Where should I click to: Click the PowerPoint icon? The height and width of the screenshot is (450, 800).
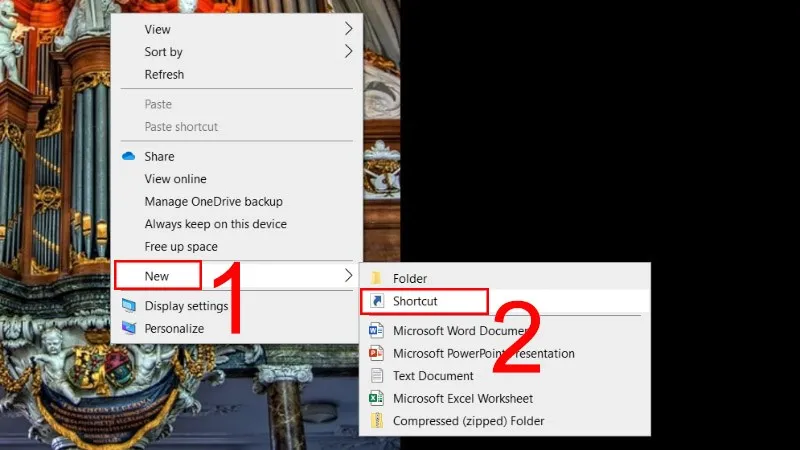coord(377,353)
